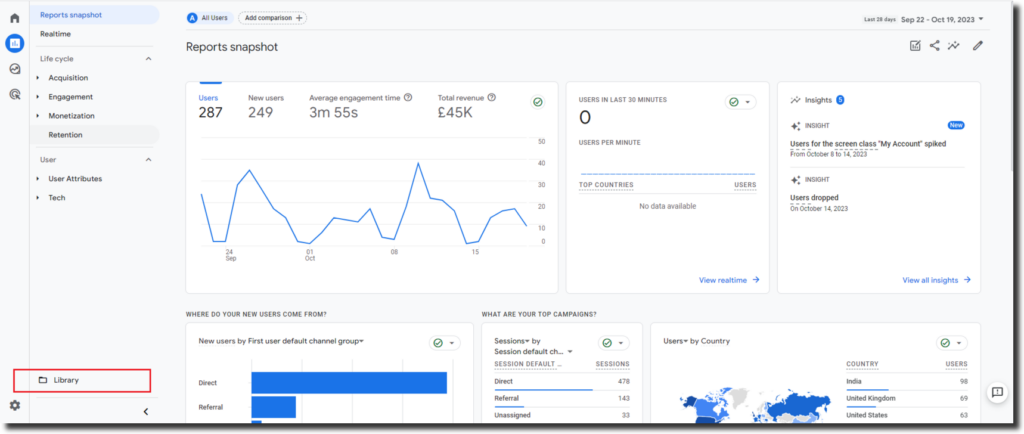Collapse the Life cycle group
Screen dimensions: 1024x434
149,59
